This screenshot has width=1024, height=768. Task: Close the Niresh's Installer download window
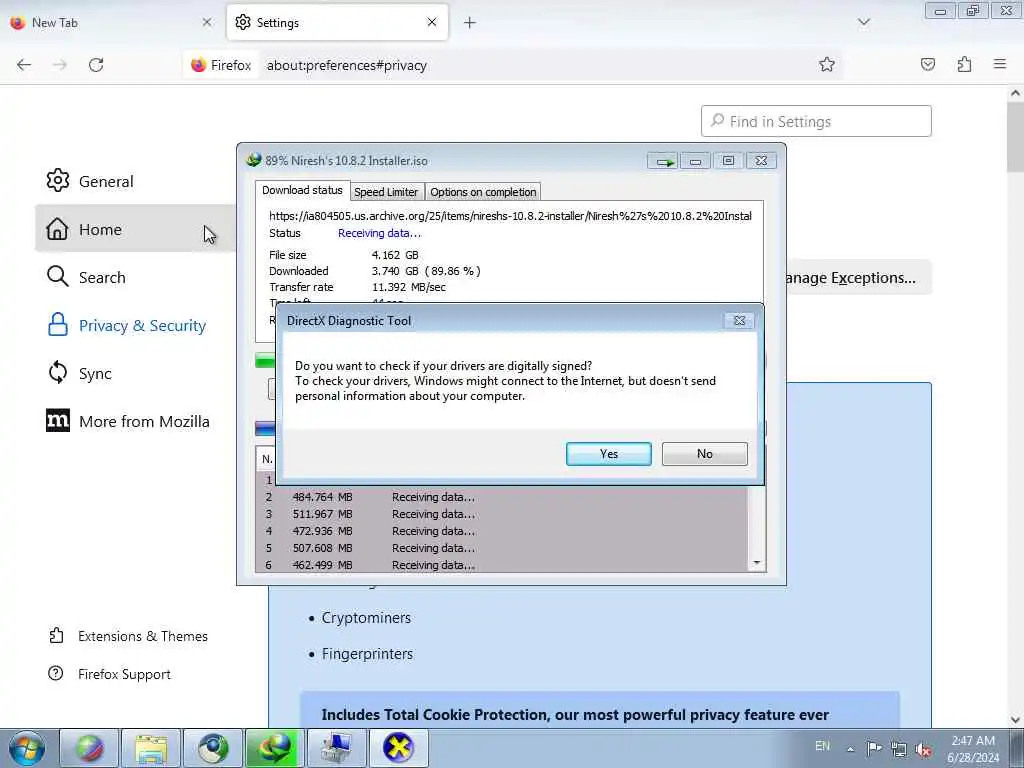[761, 161]
